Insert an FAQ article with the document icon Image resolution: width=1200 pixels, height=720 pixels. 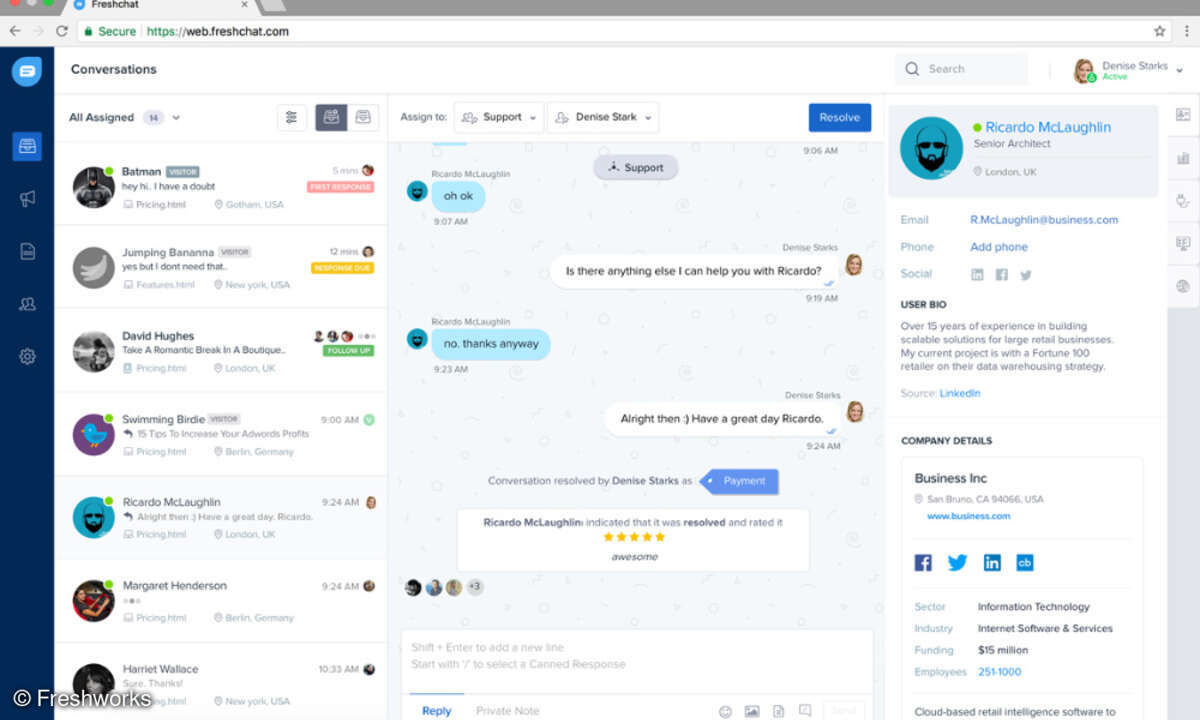(x=778, y=711)
